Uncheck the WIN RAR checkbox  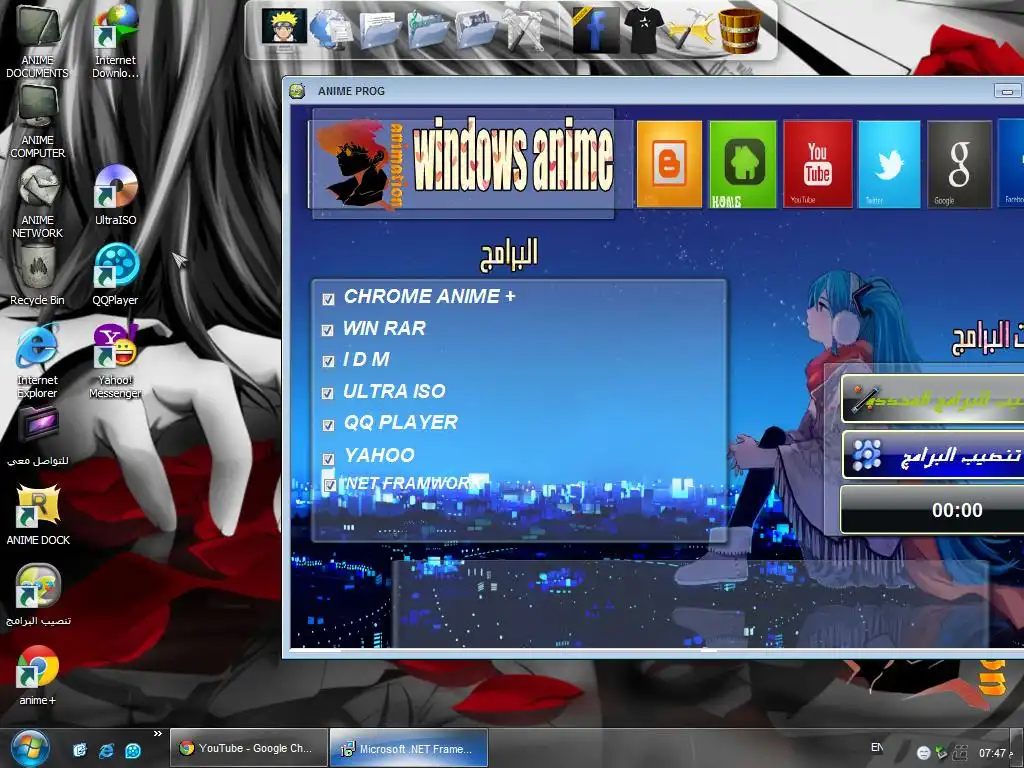328,330
